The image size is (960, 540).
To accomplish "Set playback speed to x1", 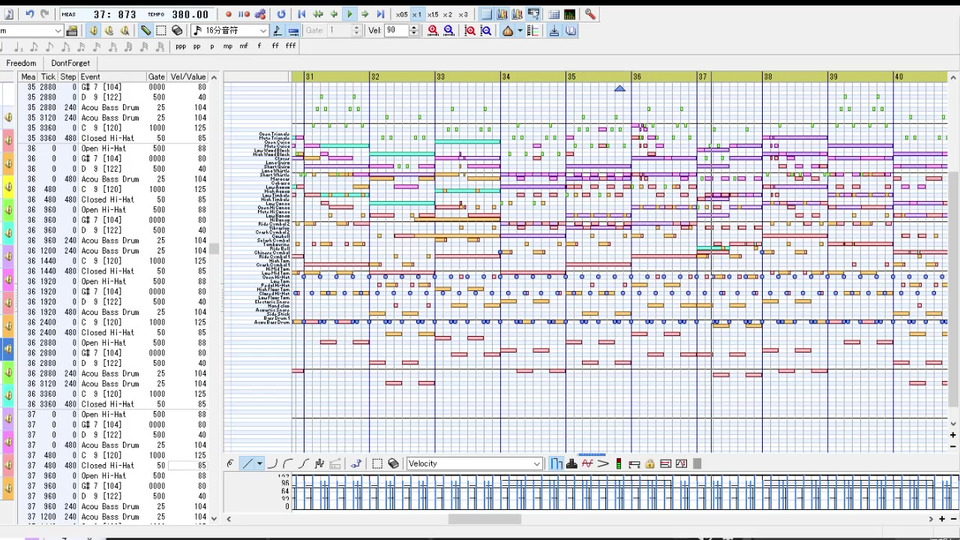I will coord(417,14).
